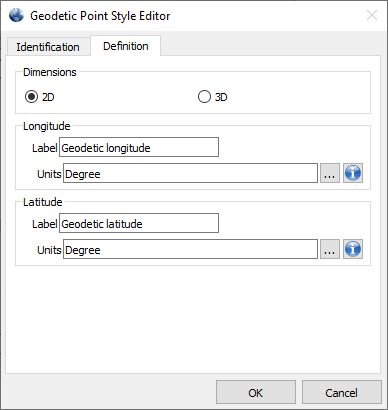Click the Longitude group heading
Viewport: 388px width, 410px height.
click(x=47, y=126)
